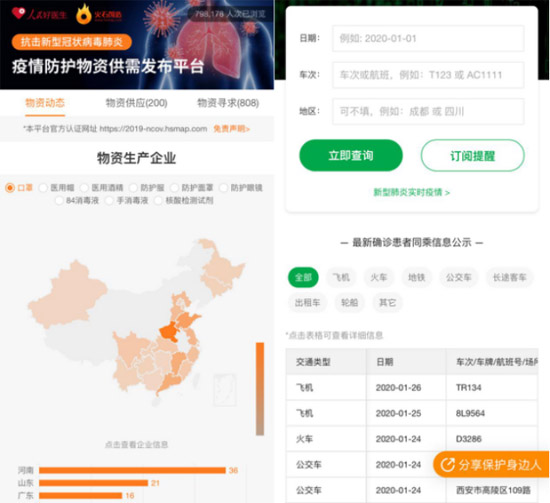Select the 口罩 radio button
The image size is (550, 503).
click(x=10, y=188)
